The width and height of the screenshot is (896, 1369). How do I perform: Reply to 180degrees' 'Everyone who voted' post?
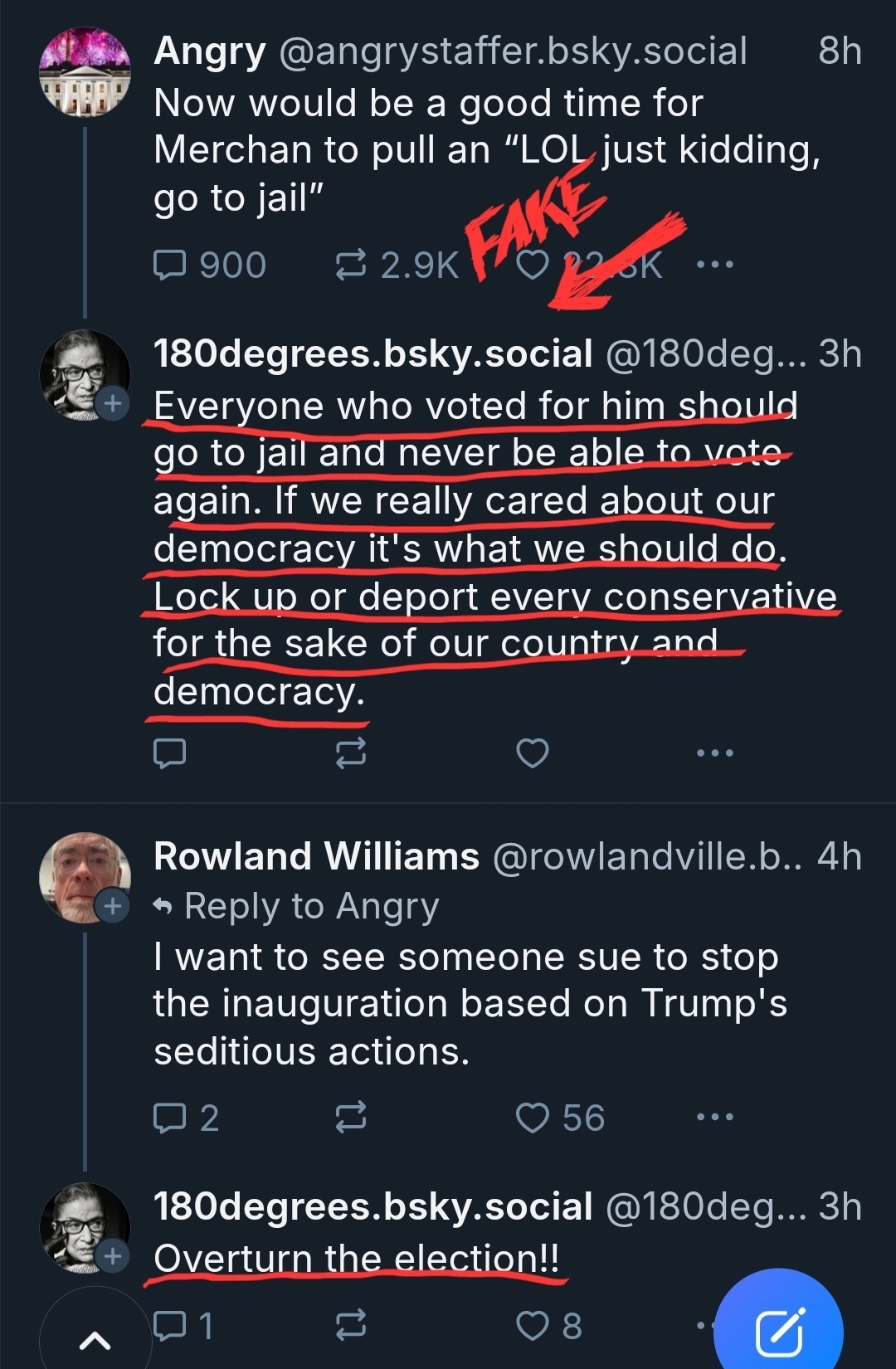point(170,753)
